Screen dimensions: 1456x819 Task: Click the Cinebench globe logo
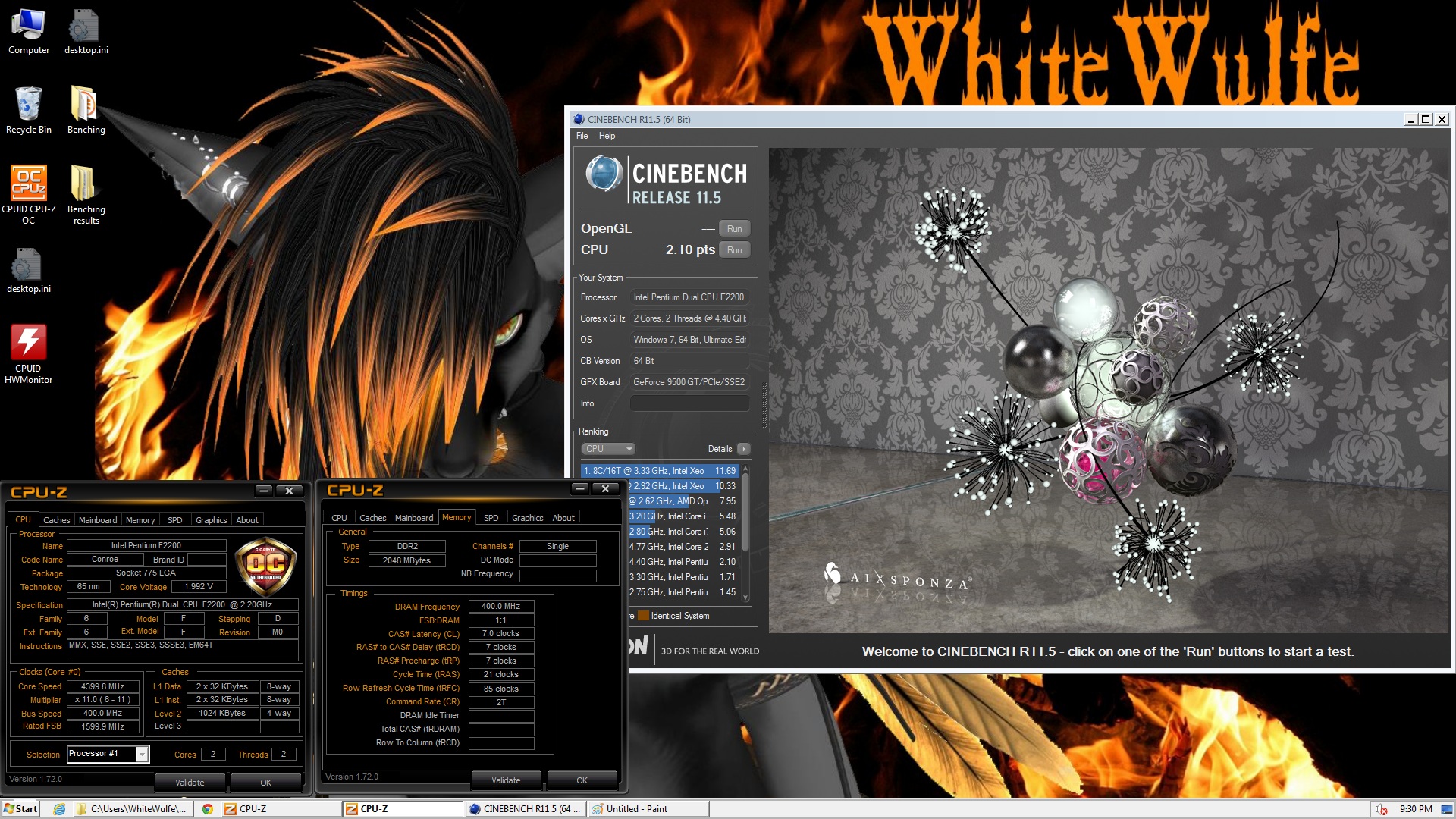604,174
